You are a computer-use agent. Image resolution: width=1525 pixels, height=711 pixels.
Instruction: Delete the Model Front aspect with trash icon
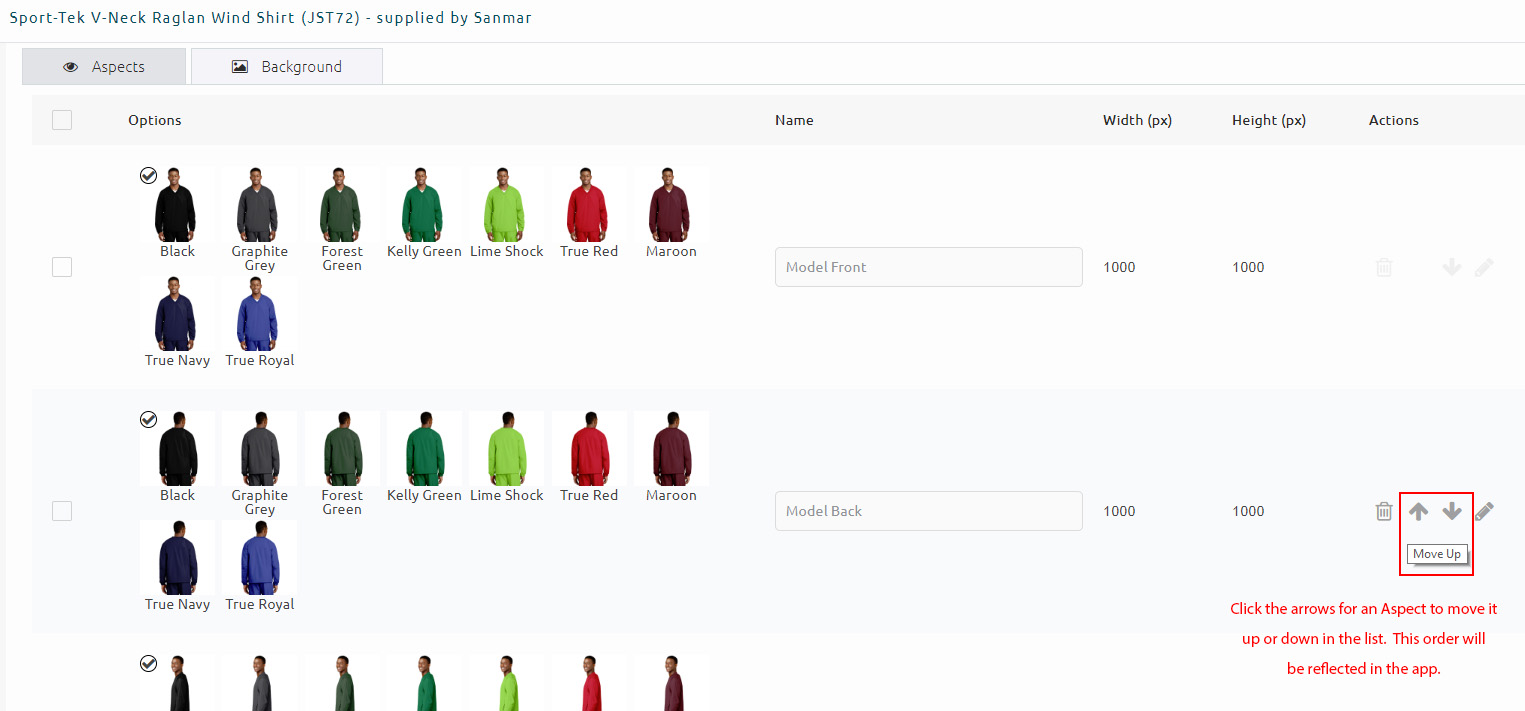1384,267
